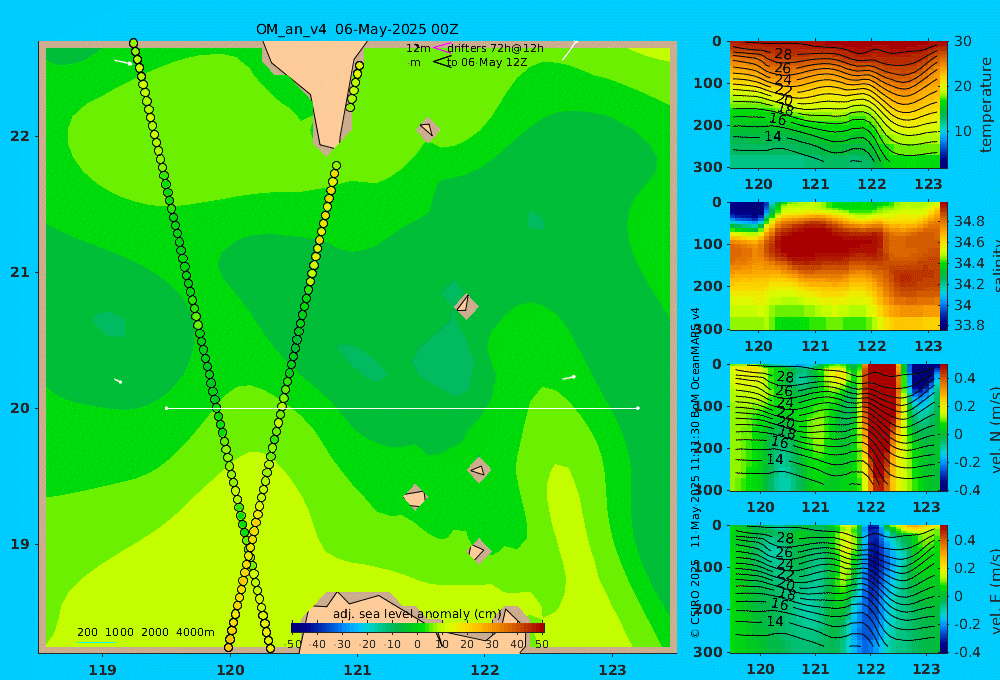Open the eastward velocity section panel

(x=834, y=589)
